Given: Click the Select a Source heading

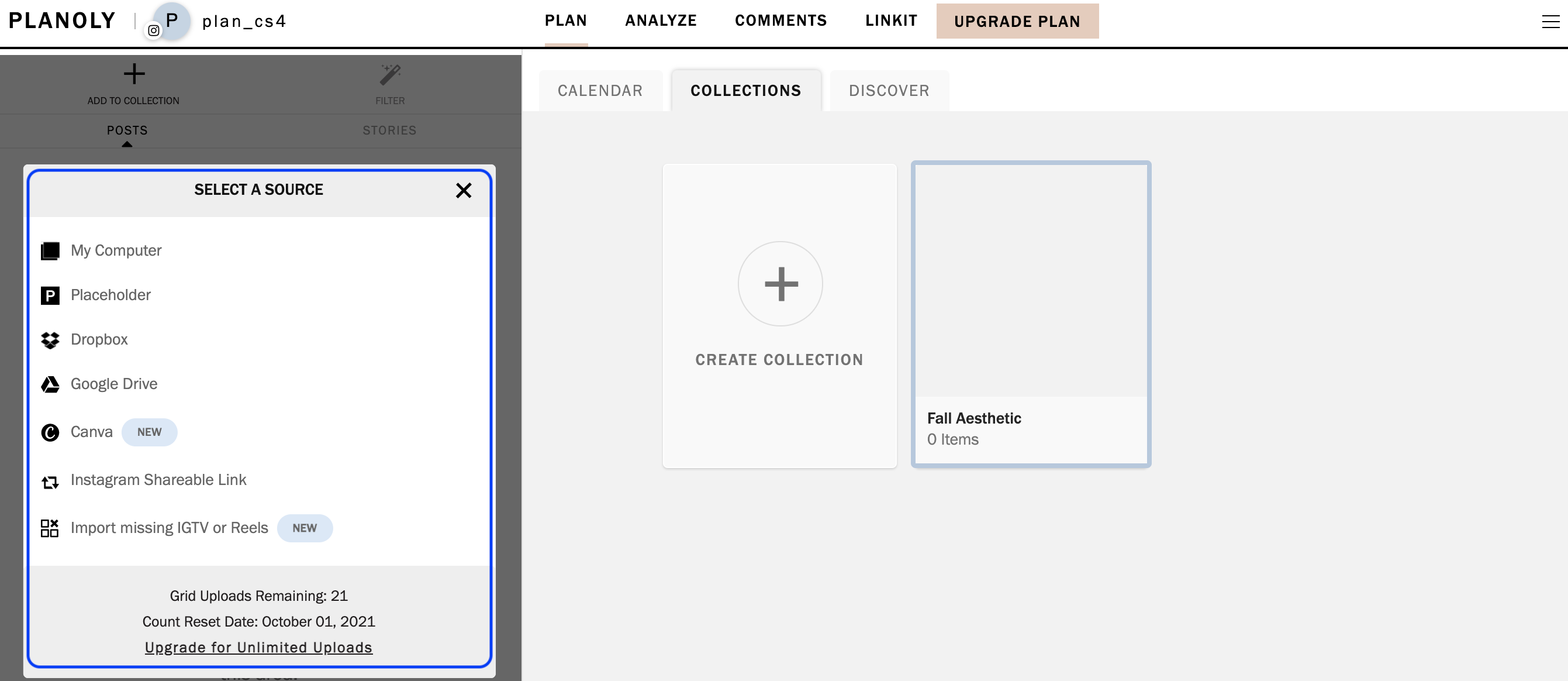Looking at the screenshot, I should pyautogui.click(x=258, y=190).
